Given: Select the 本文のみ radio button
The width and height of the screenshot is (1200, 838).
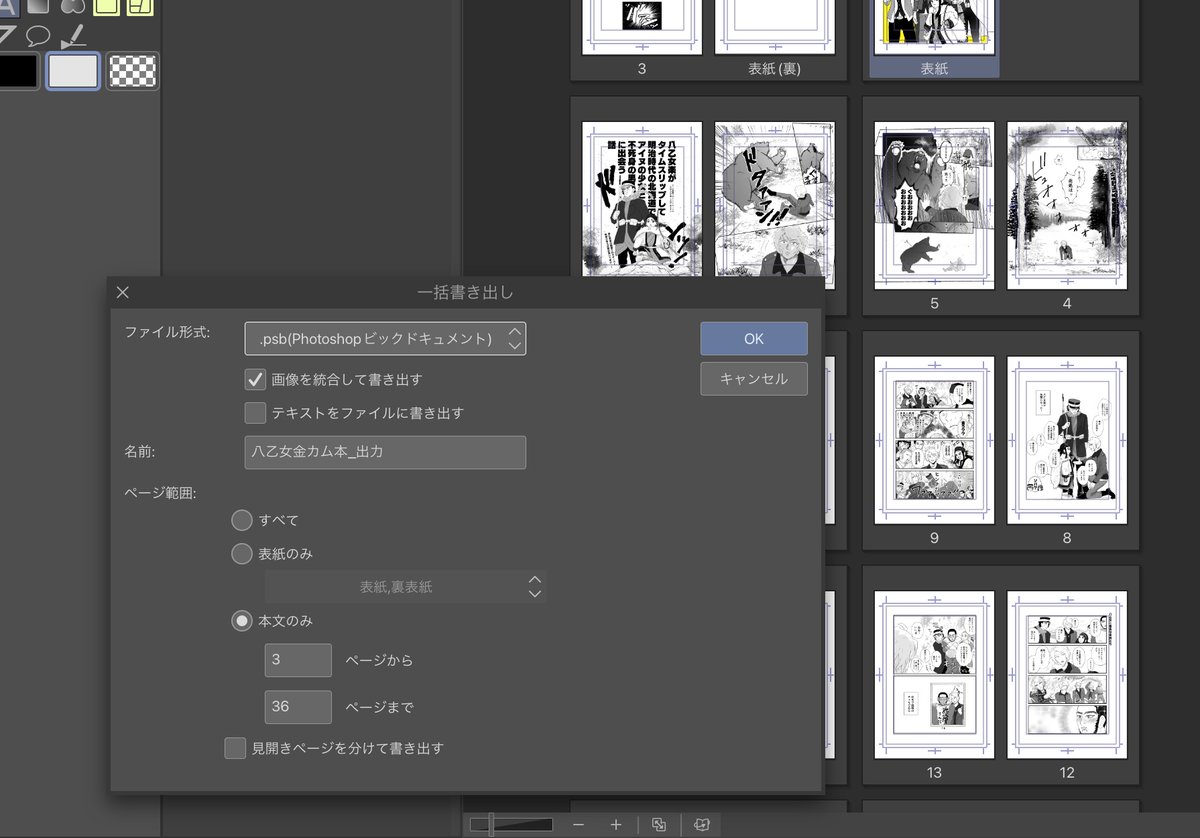Looking at the screenshot, I should (241, 621).
